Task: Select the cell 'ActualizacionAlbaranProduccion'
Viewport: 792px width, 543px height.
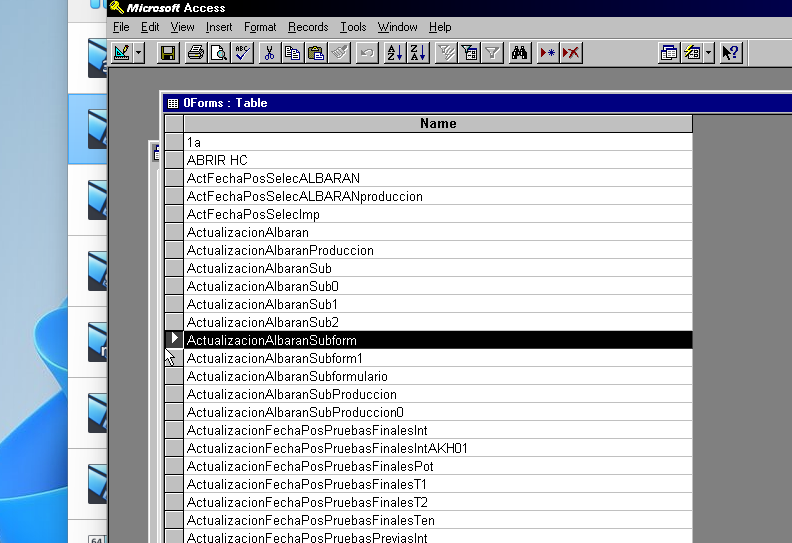Action: (438, 250)
